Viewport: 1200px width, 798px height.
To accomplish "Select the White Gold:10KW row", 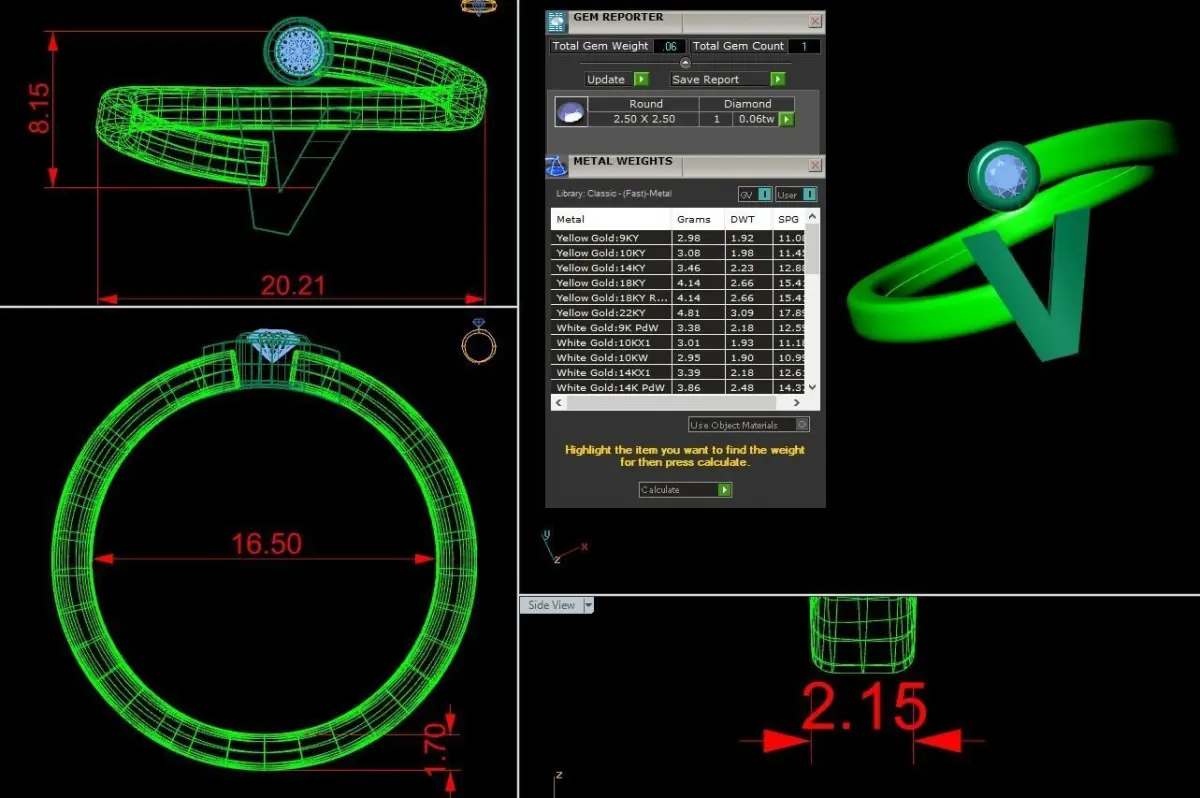I will pyautogui.click(x=678, y=358).
